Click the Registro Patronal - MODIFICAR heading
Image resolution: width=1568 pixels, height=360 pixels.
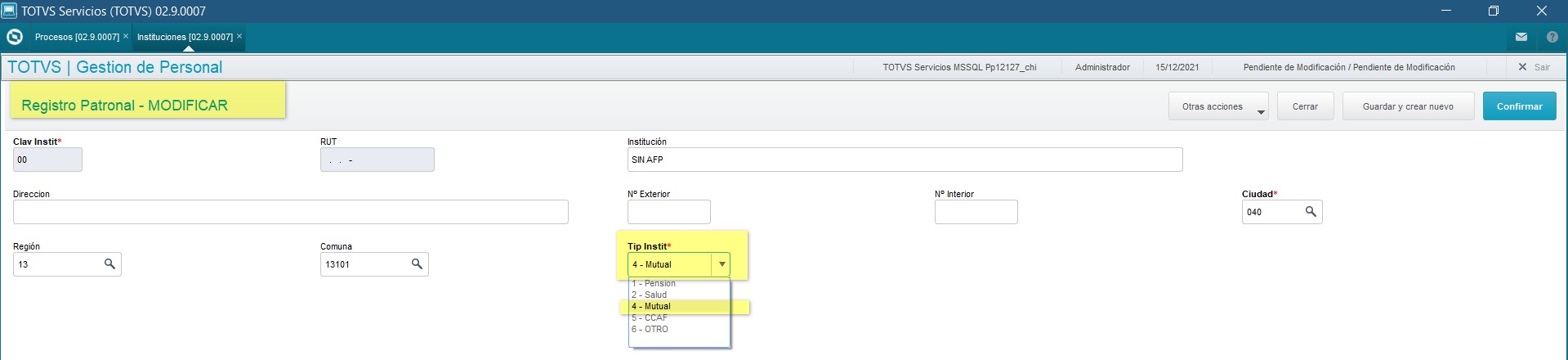pos(124,106)
